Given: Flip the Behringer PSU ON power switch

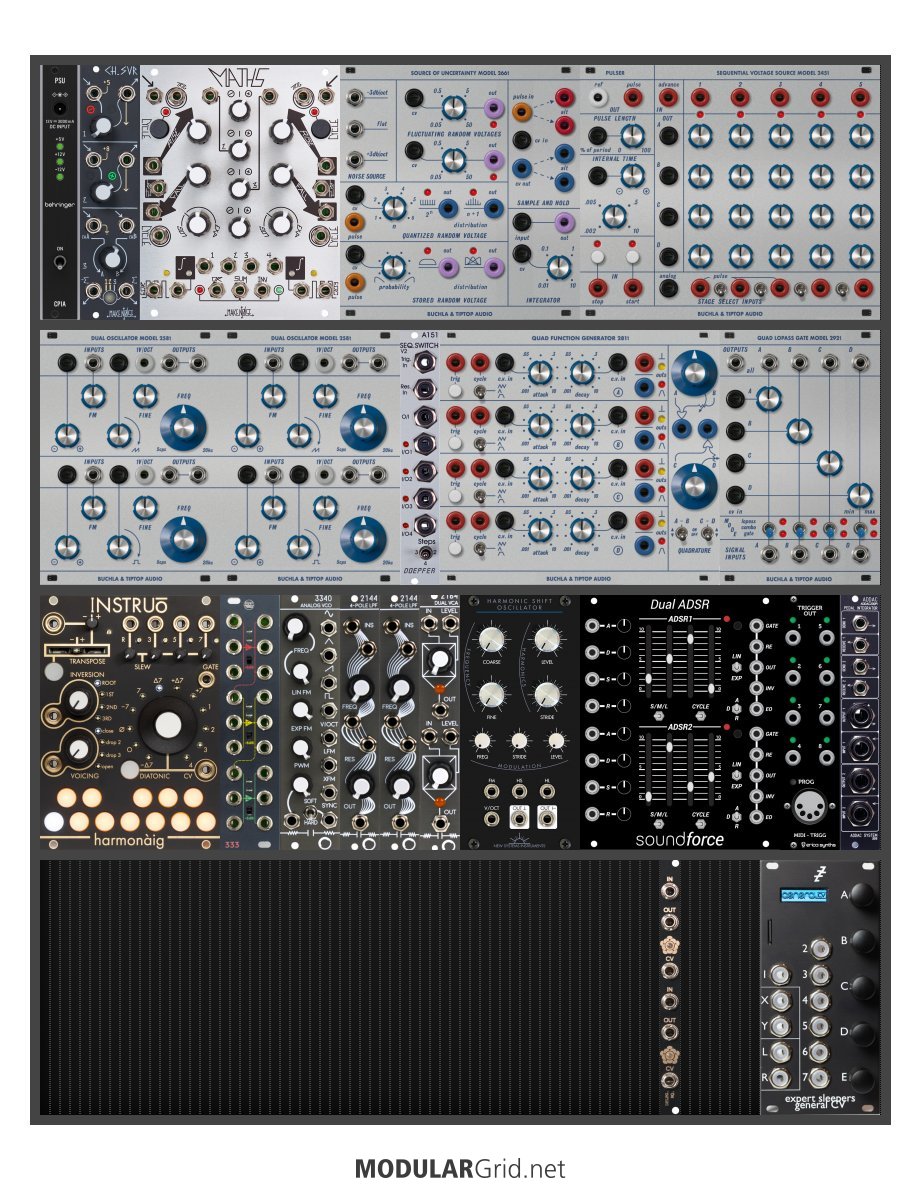Looking at the screenshot, I should pos(60,263).
